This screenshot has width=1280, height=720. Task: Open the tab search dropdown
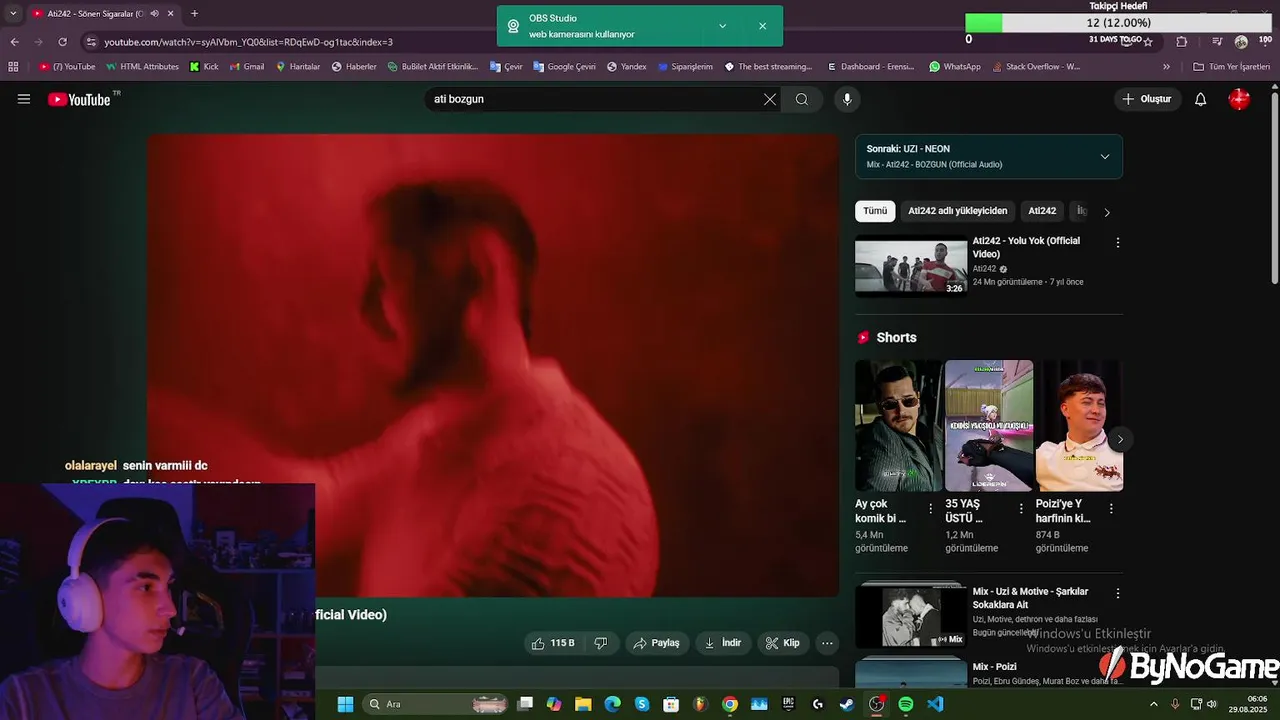click(x=13, y=13)
